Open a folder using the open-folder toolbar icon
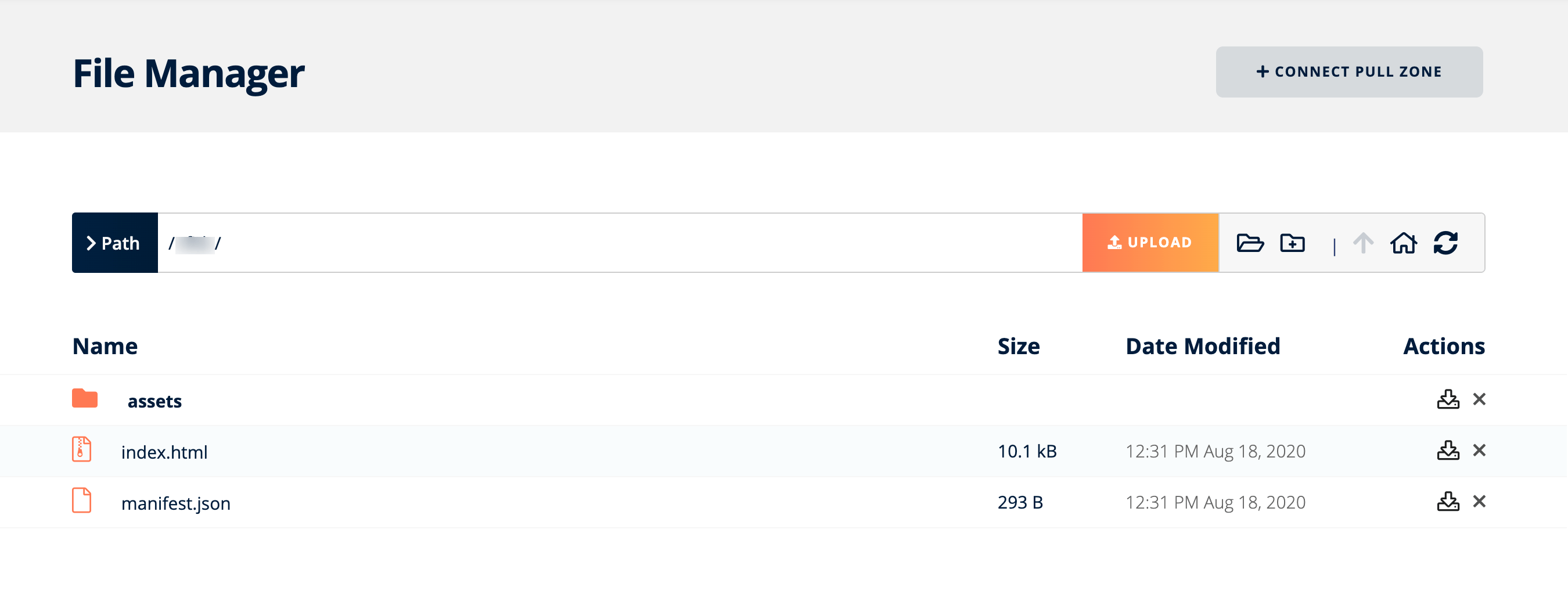This screenshot has width=1568, height=598. point(1251,243)
